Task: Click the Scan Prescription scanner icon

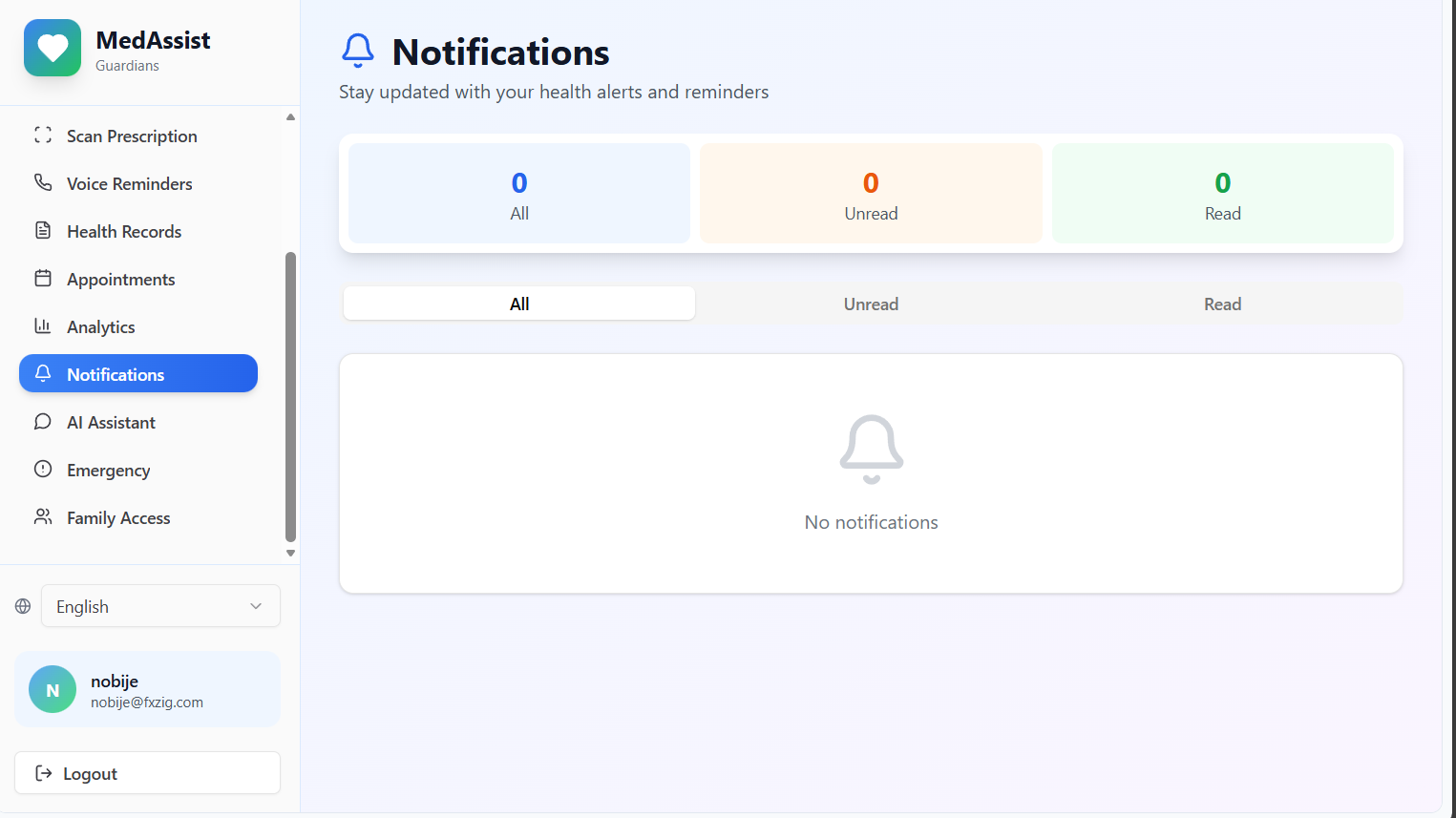Action: (x=43, y=136)
